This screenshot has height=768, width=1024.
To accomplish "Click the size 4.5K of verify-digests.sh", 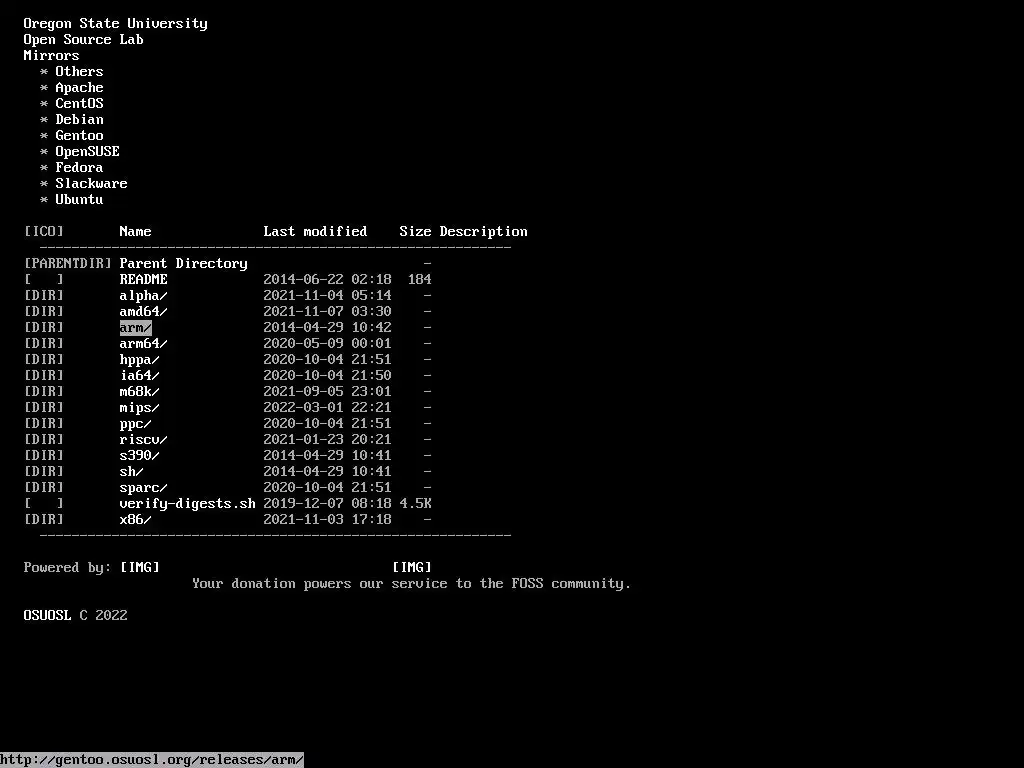I will 415,504.
